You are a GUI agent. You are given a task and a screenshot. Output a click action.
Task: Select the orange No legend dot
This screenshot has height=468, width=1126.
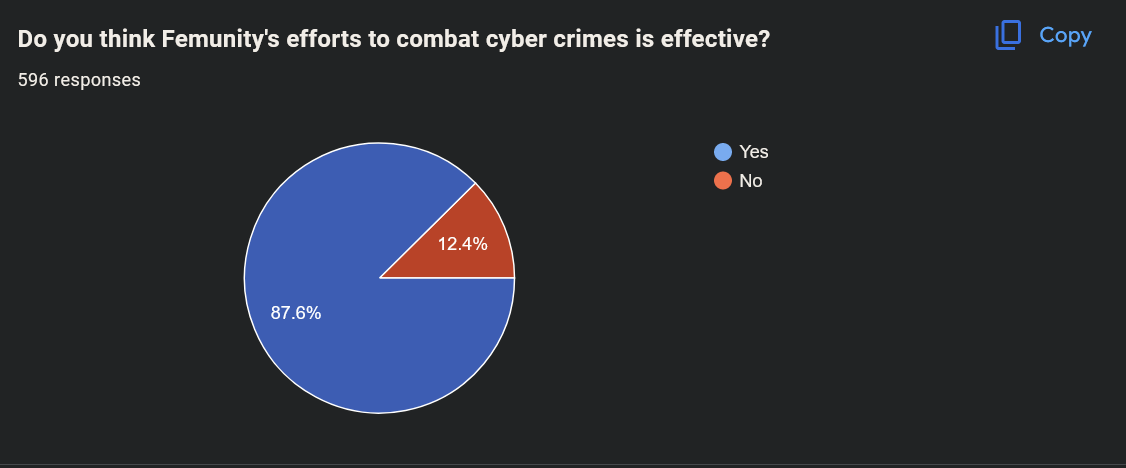[x=722, y=181]
